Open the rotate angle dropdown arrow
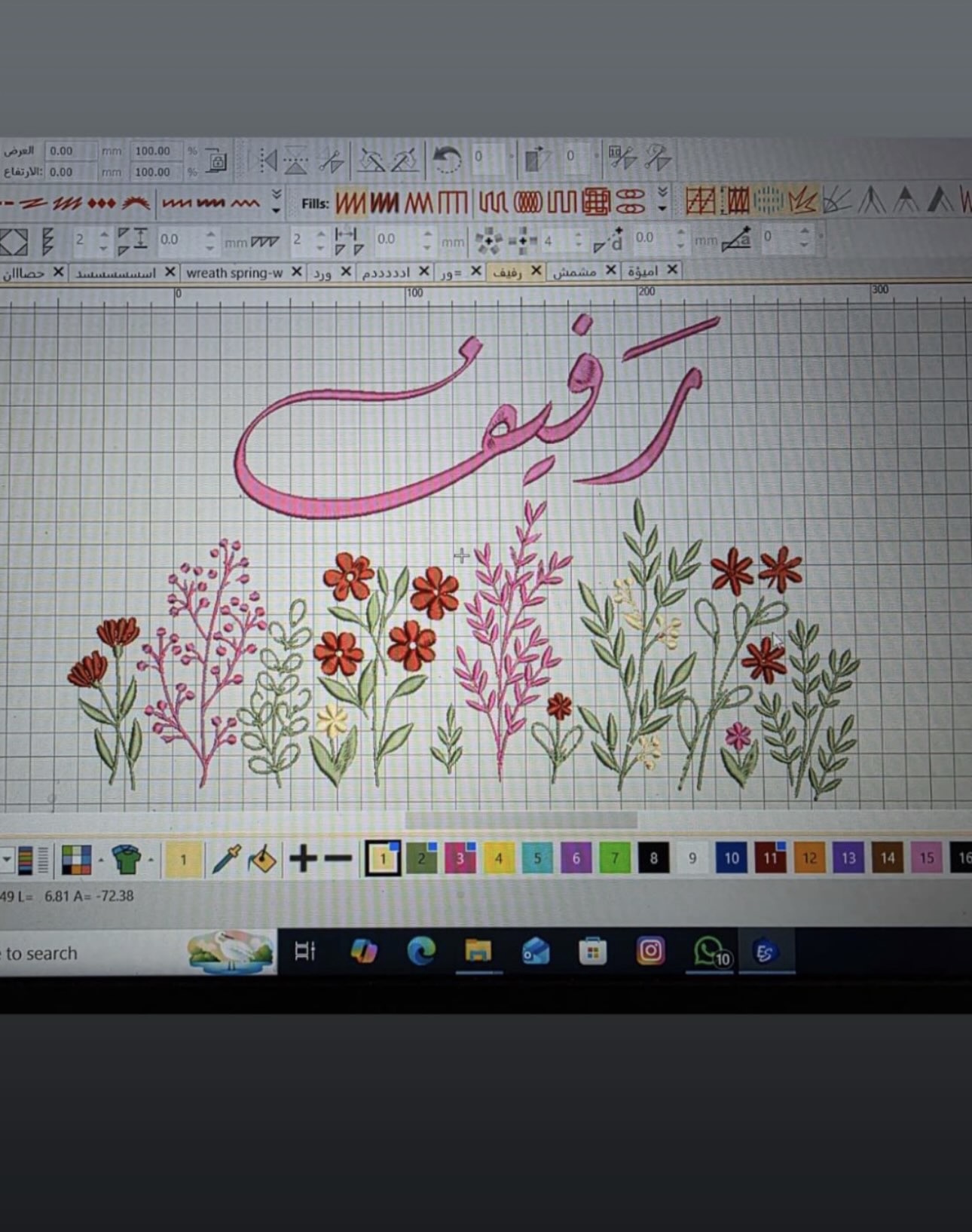The width and height of the screenshot is (972, 1232). pyautogui.click(x=512, y=157)
